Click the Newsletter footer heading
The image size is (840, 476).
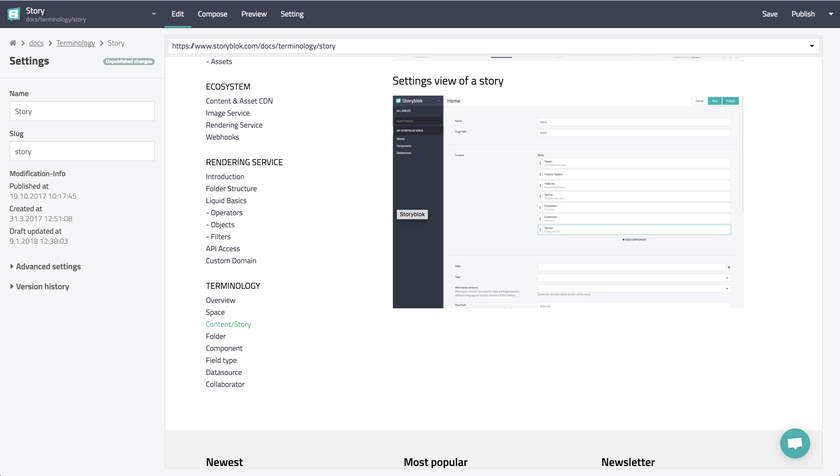click(x=628, y=462)
